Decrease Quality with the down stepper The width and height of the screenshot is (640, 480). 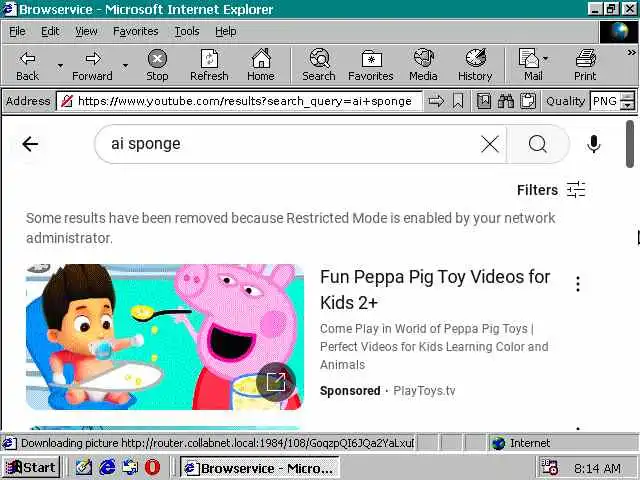coord(628,106)
